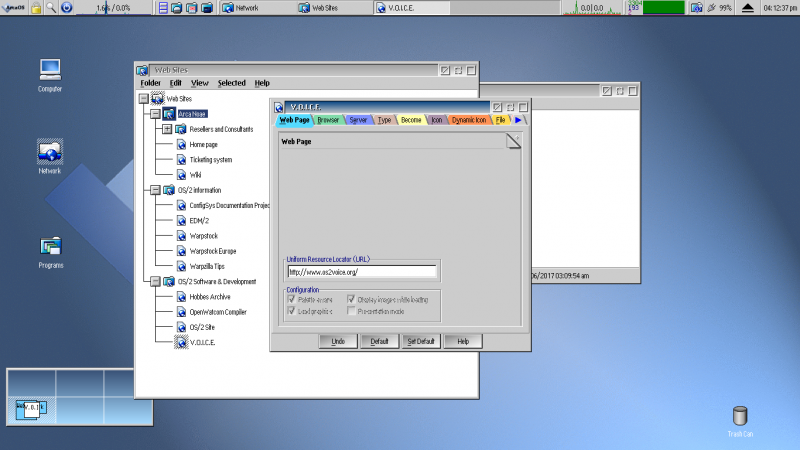Screen dimensions: 800x450
Task: Switch to the Browser tab
Action: 328,120
